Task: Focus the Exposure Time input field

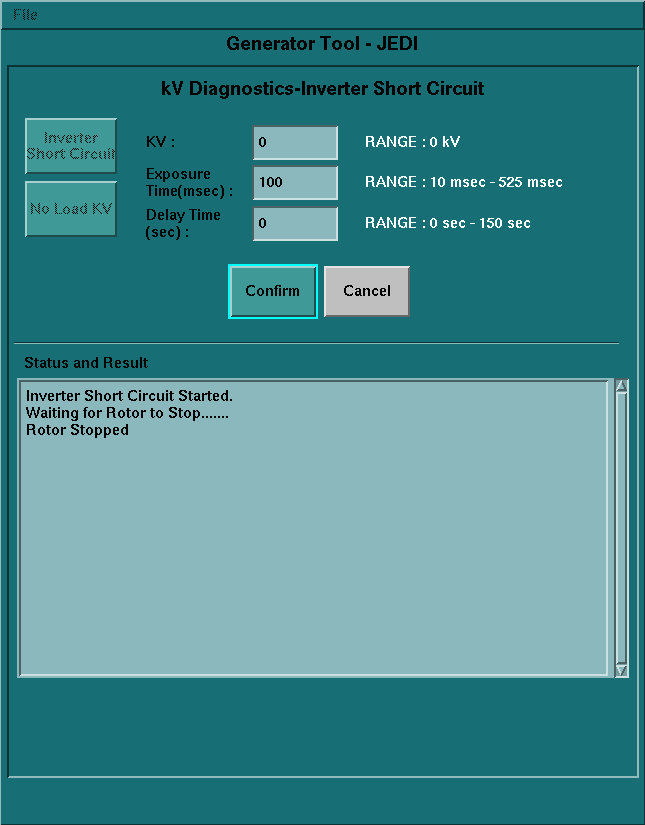Action: click(x=295, y=183)
